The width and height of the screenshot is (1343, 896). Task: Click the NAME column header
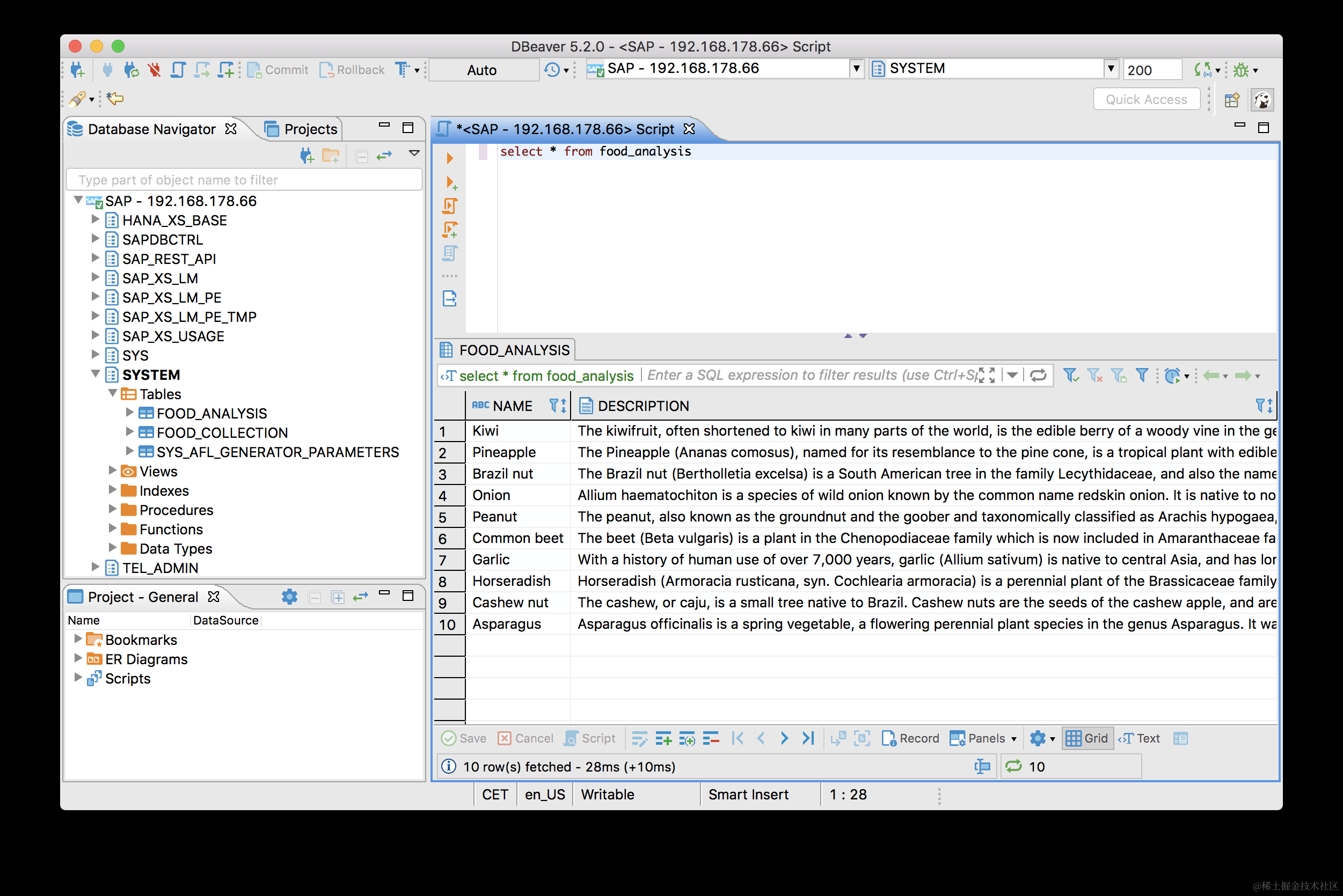(512, 406)
